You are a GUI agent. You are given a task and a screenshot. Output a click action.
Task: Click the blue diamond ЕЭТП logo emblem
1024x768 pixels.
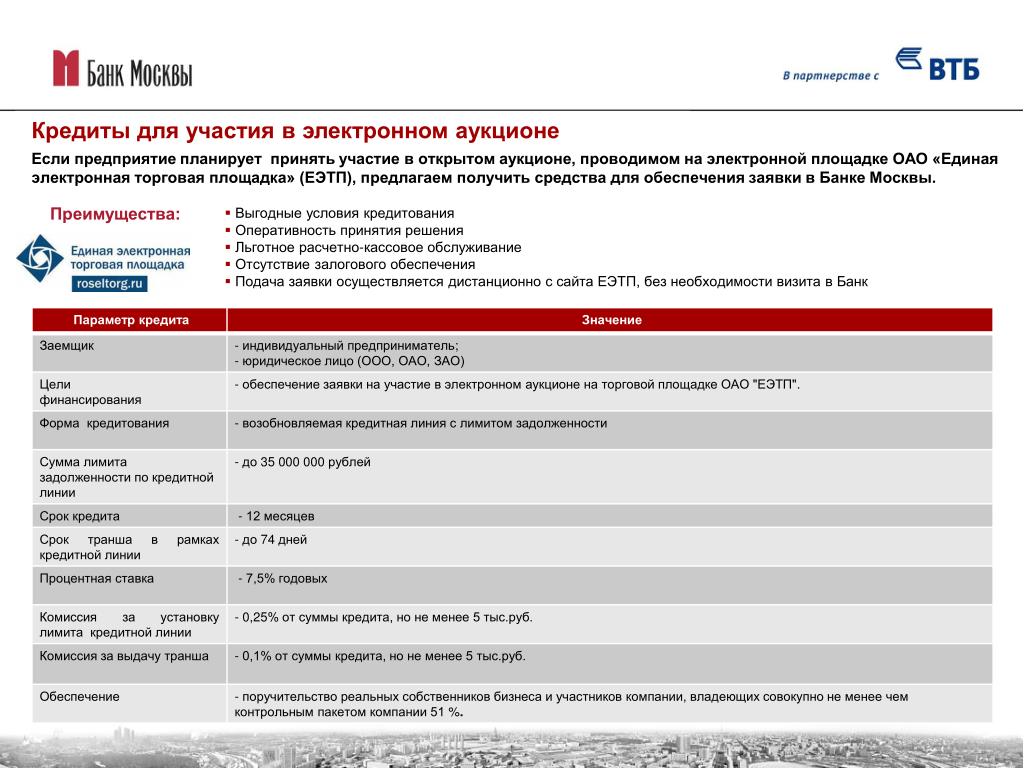click(40, 259)
